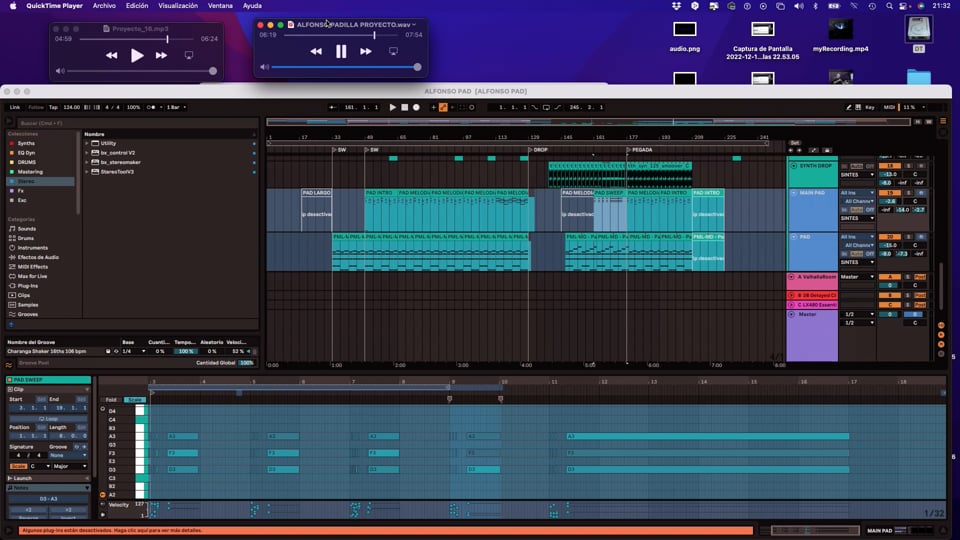Screen dimensions: 960x540
Task: Open the clip Groove None dropdown
Action: pyautogui.click(x=68, y=455)
